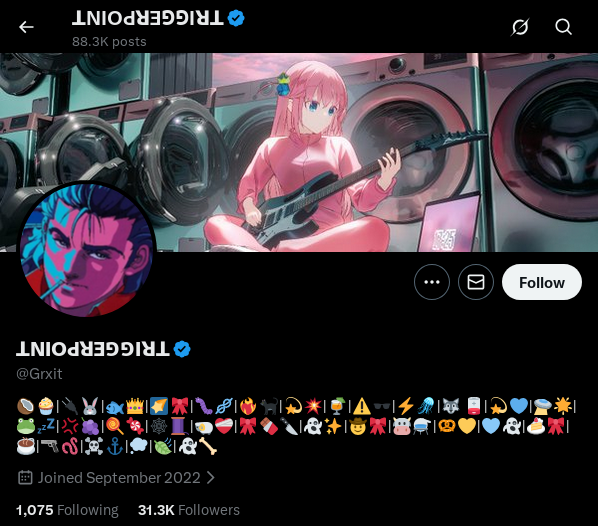
Task: Expand Joined September 2022 chevron
Action: pyautogui.click(x=211, y=478)
